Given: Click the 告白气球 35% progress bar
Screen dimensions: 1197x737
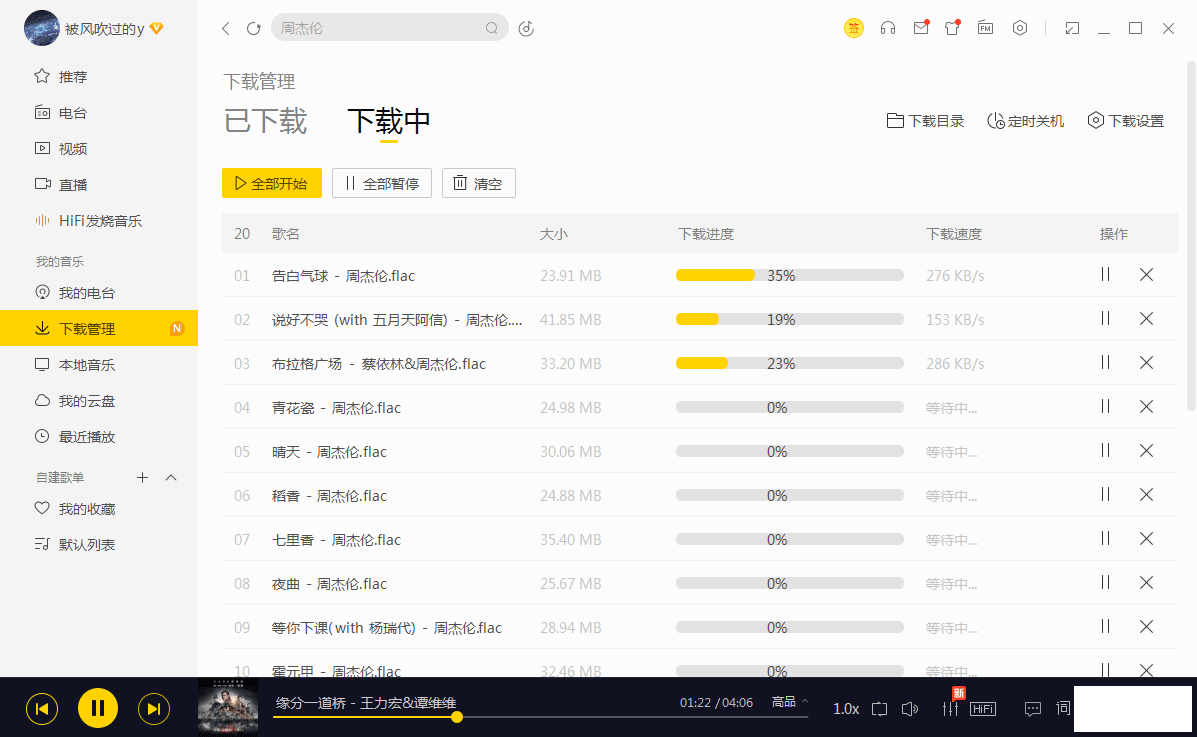Looking at the screenshot, I should point(789,275).
